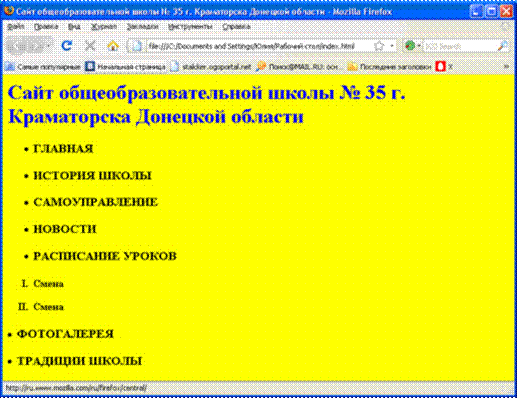Open the Правка menu

point(46,27)
